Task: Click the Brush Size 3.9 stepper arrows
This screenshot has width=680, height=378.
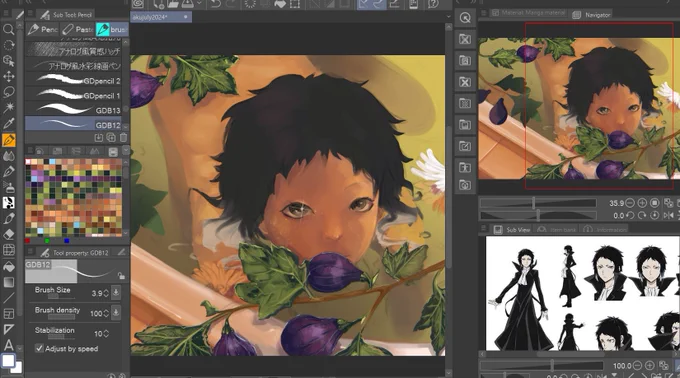Action: click(x=106, y=293)
